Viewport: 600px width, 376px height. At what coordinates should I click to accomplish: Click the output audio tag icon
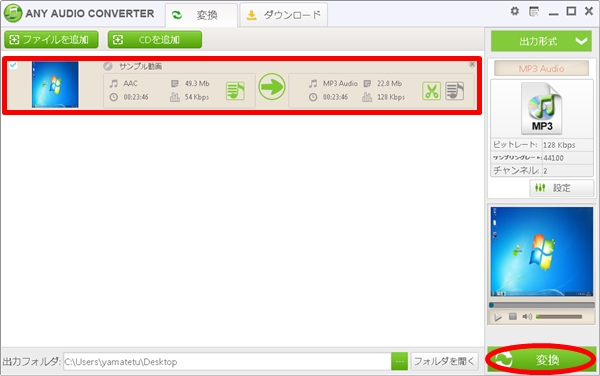(455, 91)
